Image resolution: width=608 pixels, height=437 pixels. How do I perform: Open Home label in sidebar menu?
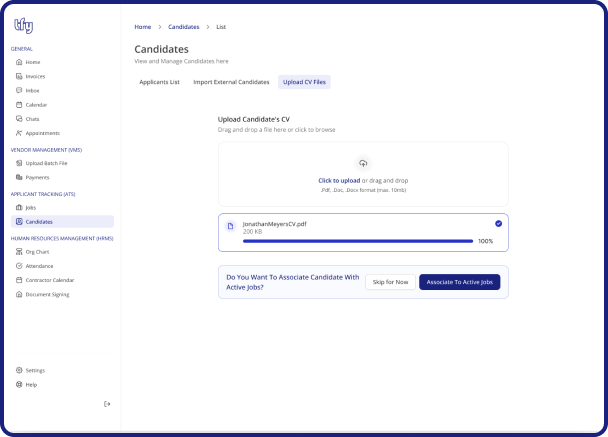(x=33, y=62)
